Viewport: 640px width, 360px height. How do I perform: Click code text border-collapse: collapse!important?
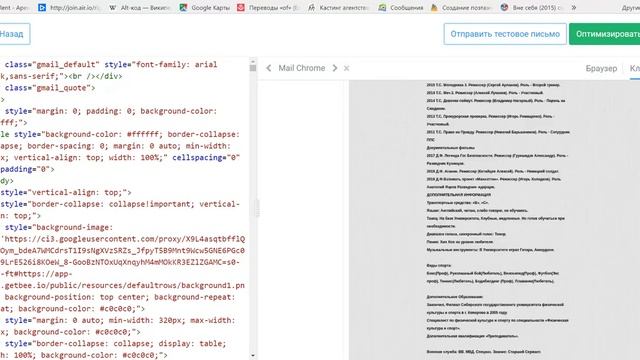110,204
